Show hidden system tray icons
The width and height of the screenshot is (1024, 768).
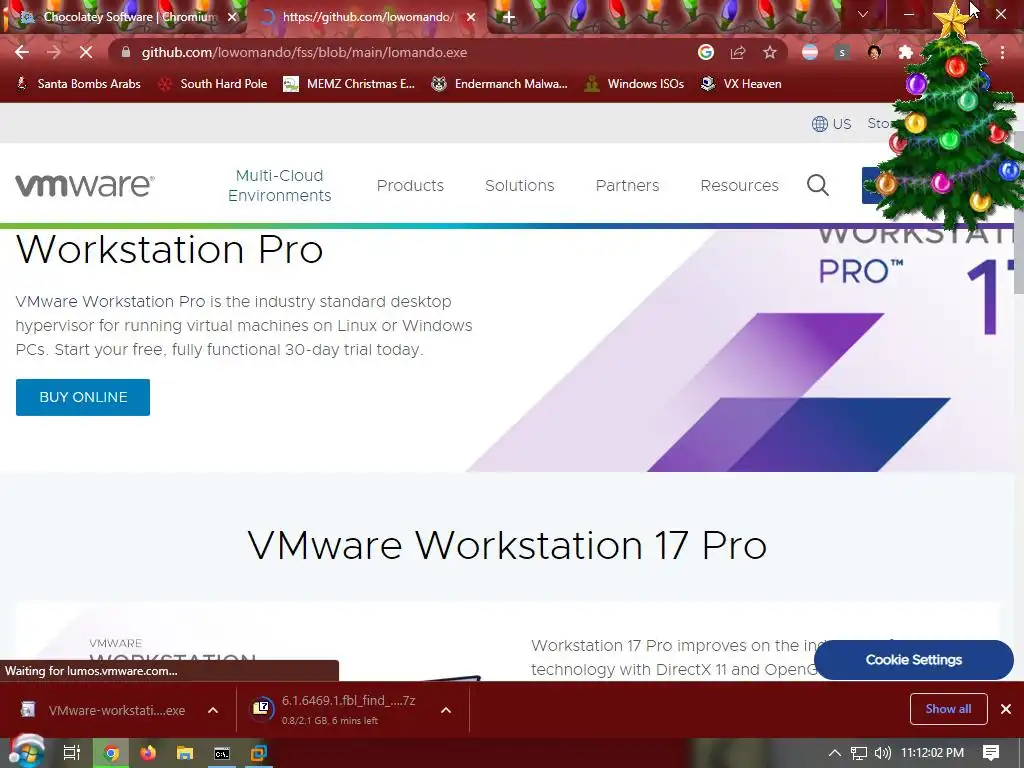point(834,753)
